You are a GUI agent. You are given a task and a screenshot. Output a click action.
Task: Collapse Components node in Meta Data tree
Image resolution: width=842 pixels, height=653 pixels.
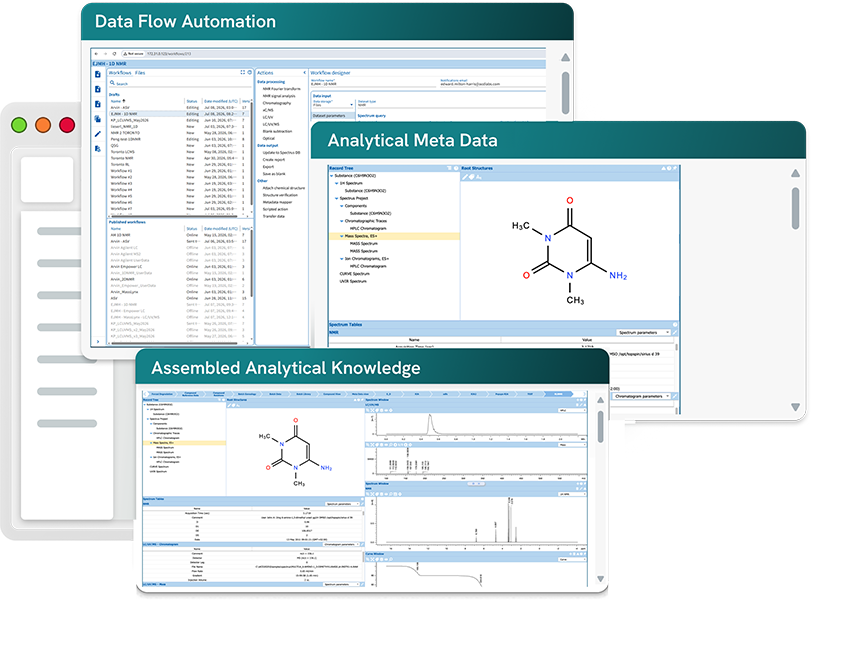click(342, 206)
